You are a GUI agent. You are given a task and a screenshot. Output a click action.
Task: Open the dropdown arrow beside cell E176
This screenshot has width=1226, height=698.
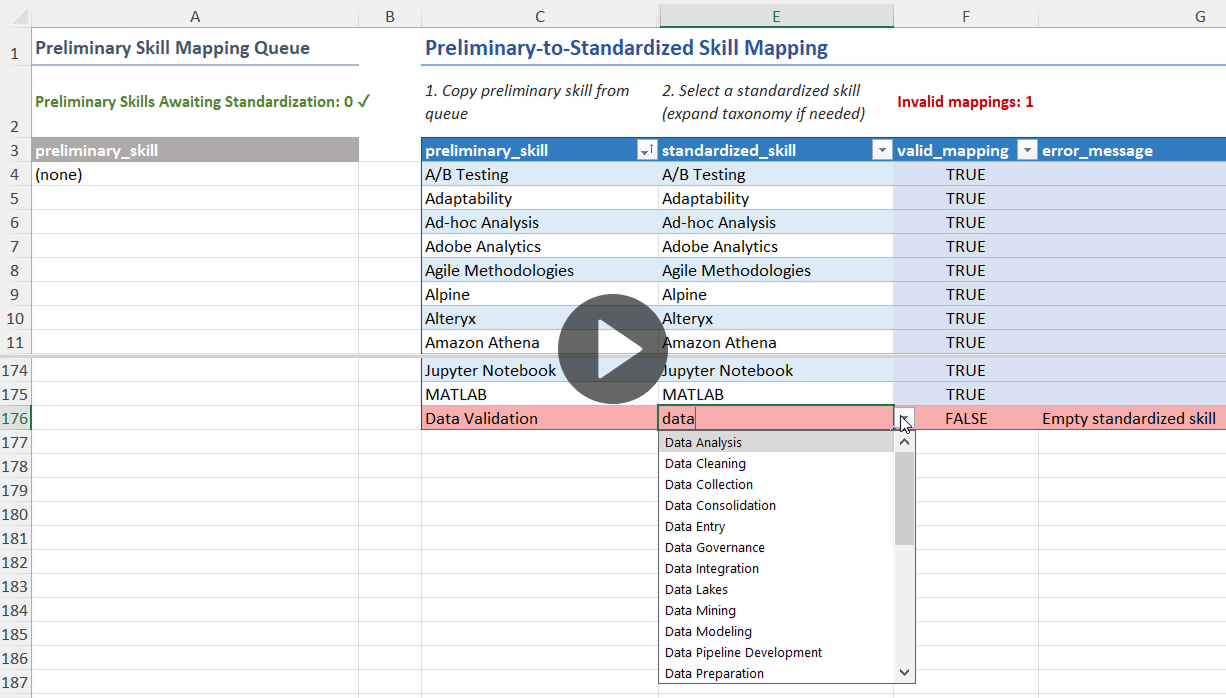click(x=904, y=419)
